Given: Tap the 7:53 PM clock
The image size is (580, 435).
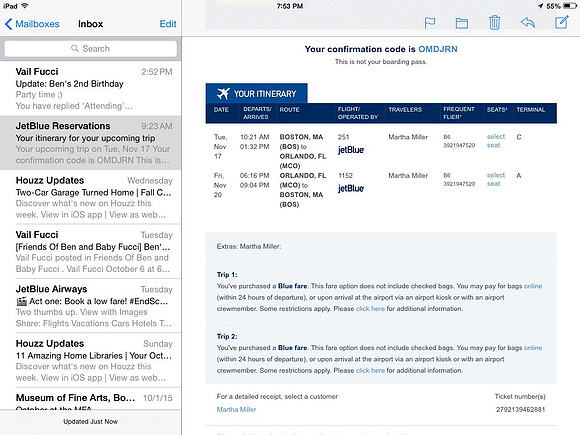Looking at the screenshot, I should [290, 6].
